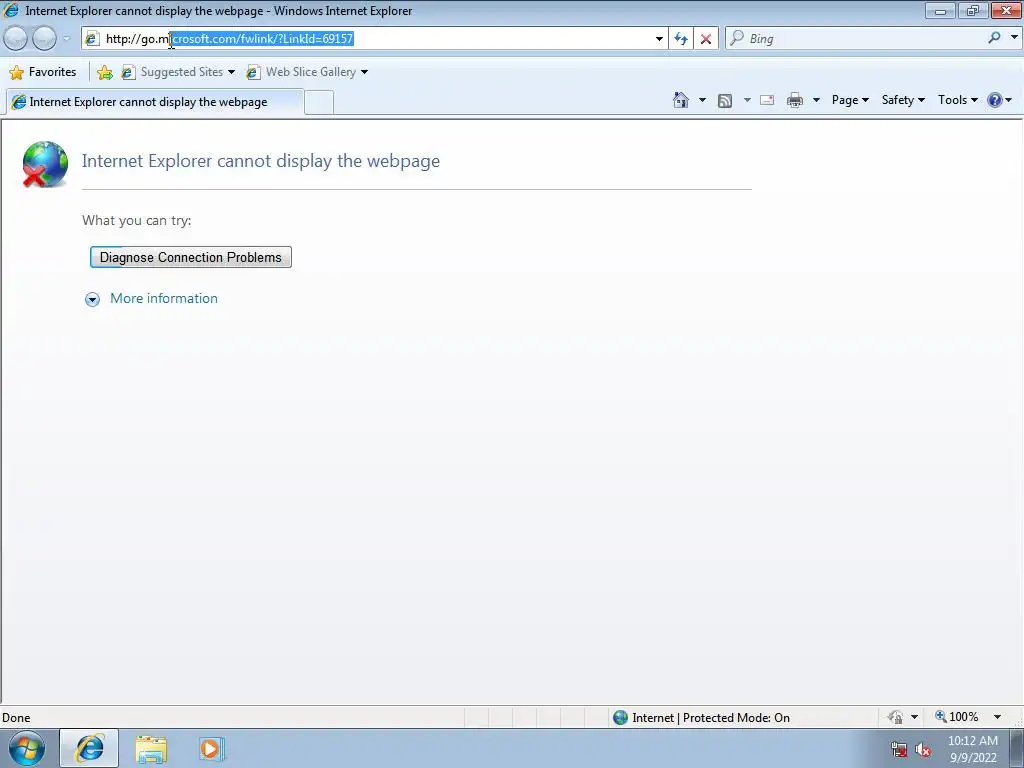Expand the Print dropdown arrow

click(816, 100)
